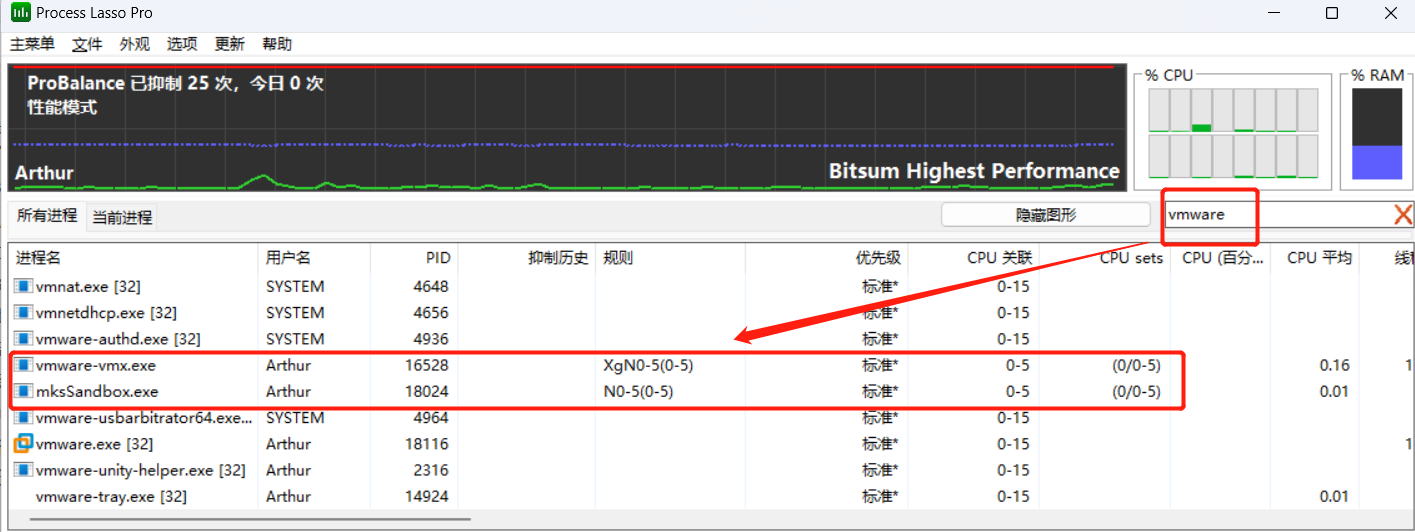
Task: Maximize the Process Lasso Pro window
Action: pyautogui.click(x=1332, y=13)
